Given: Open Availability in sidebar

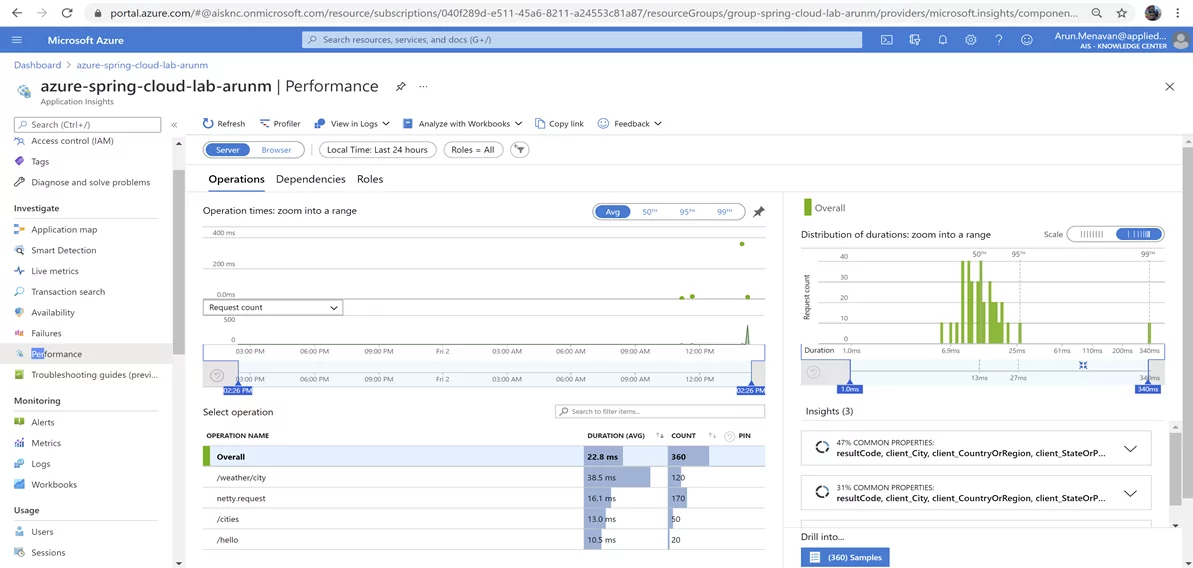Looking at the screenshot, I should click(52, 313).
